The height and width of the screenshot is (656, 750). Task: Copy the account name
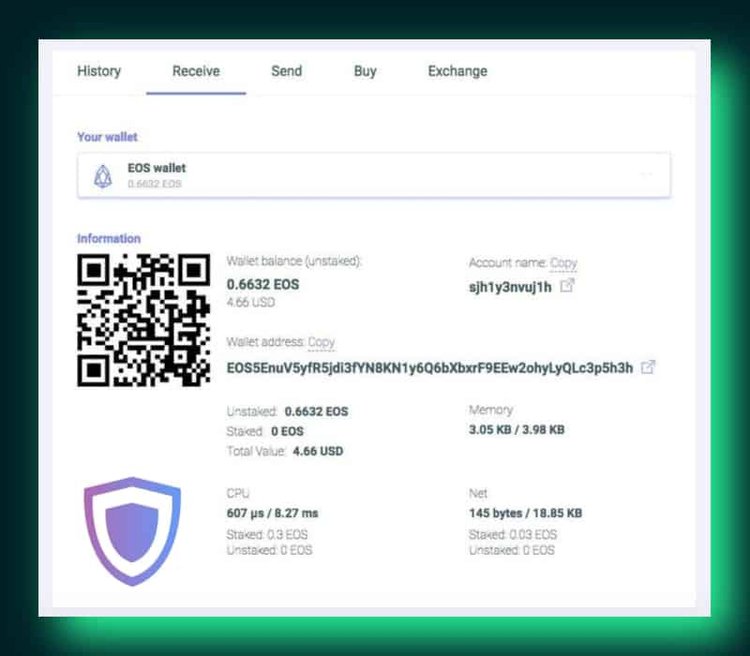tap(564, 263)
